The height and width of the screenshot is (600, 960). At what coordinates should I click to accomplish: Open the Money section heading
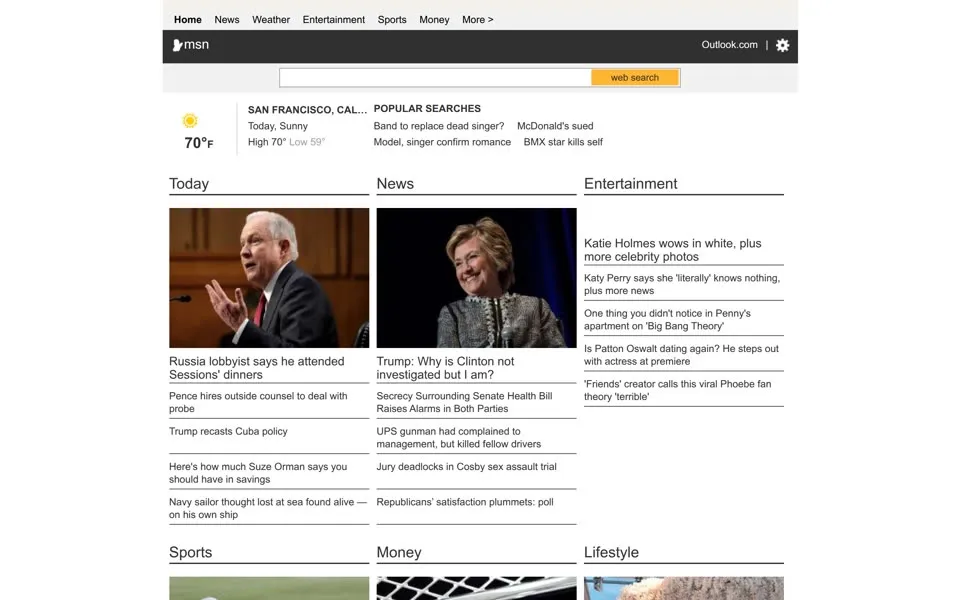click(399, 552)
